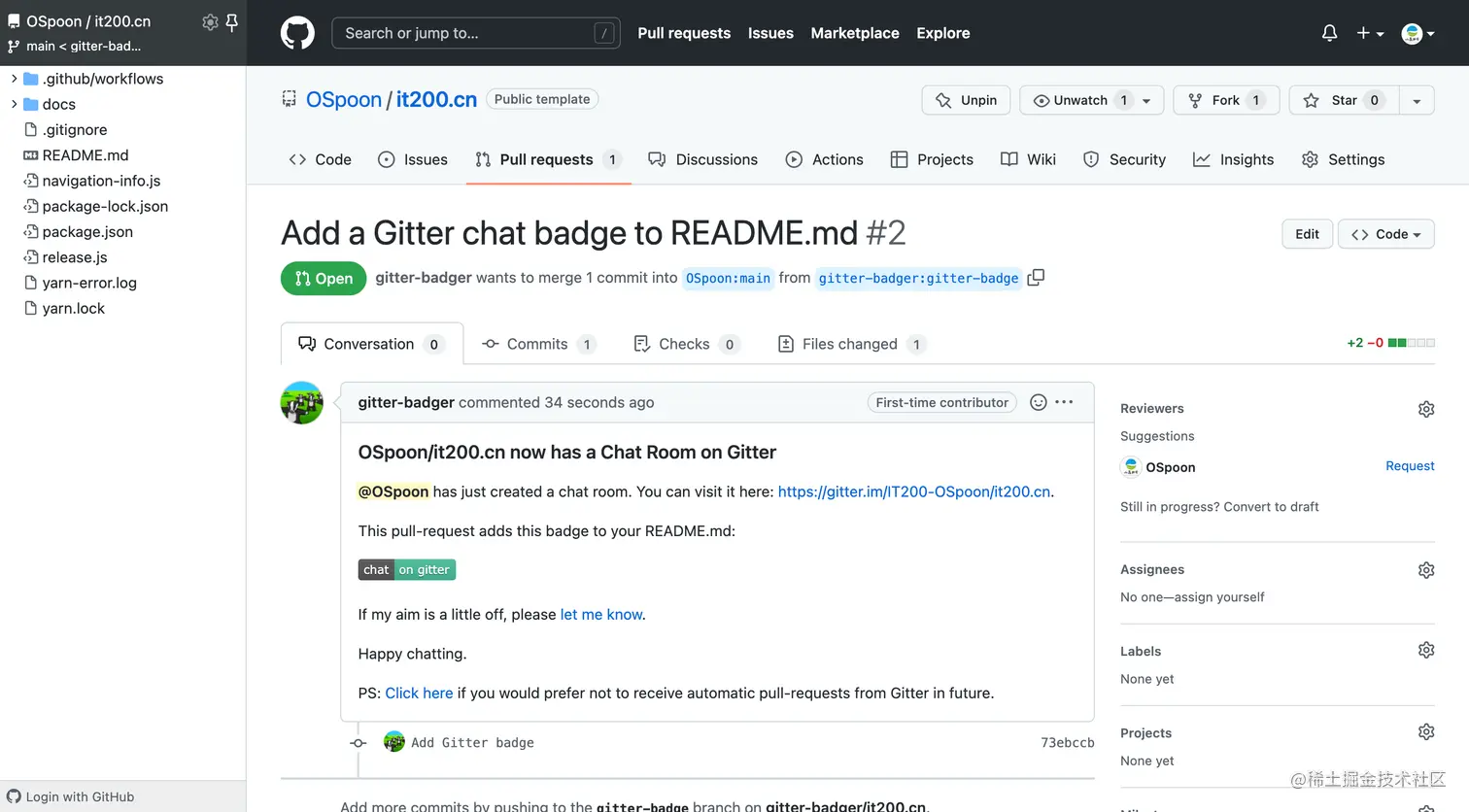Expand the docs folder
Viewport: 1469px width, 812px height.
pyautogui.click(x=14, y=104)
